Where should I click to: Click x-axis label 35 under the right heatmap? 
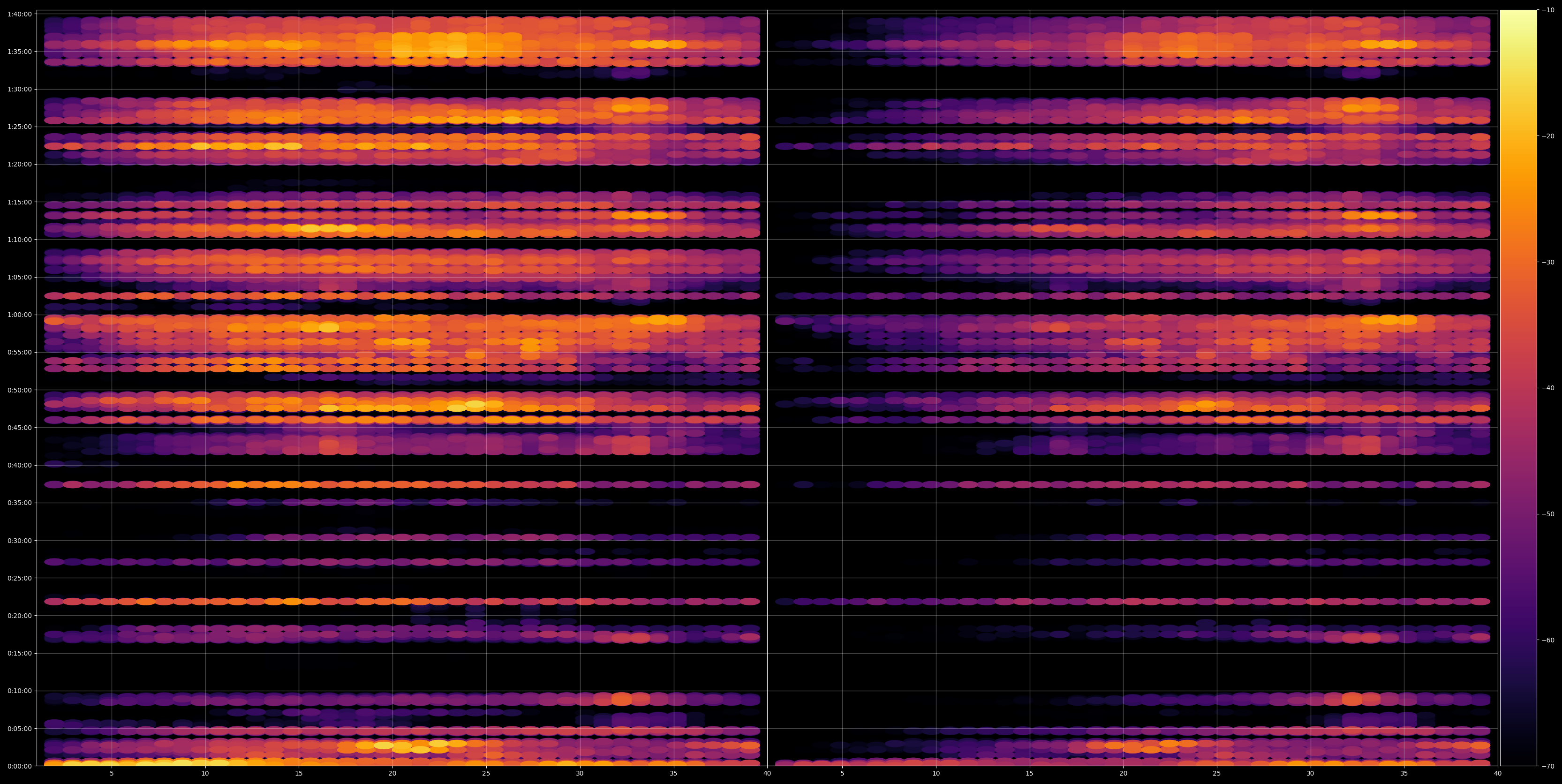pos(1404,774)
